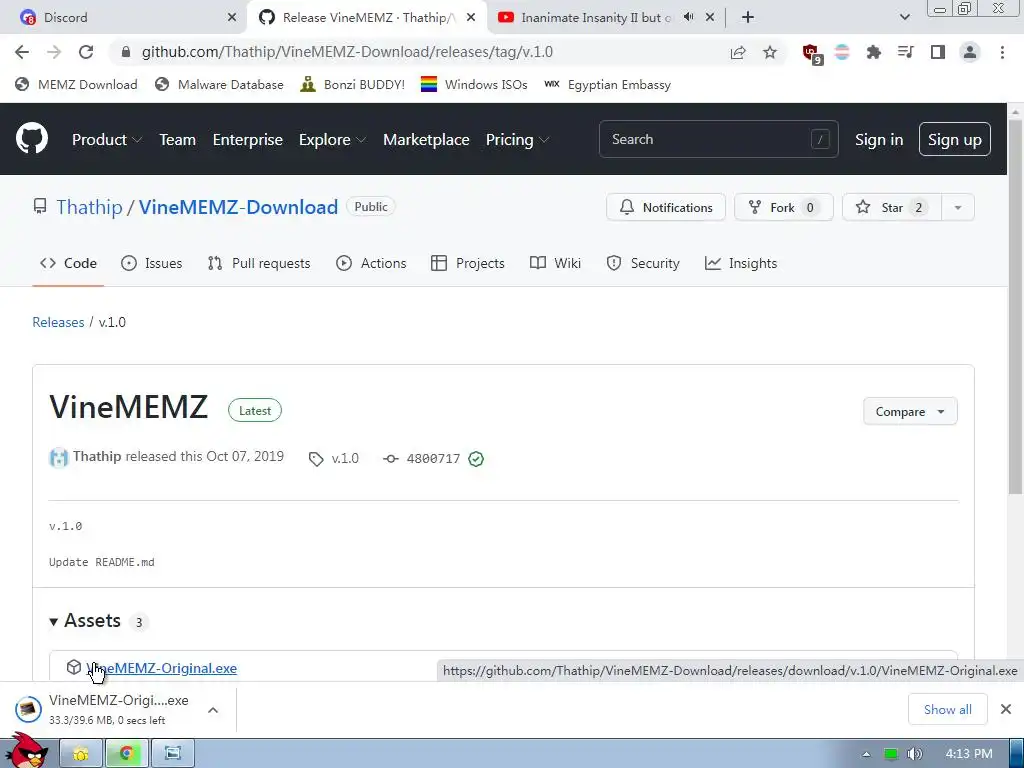Close the Discord tab

coord(232,18)
